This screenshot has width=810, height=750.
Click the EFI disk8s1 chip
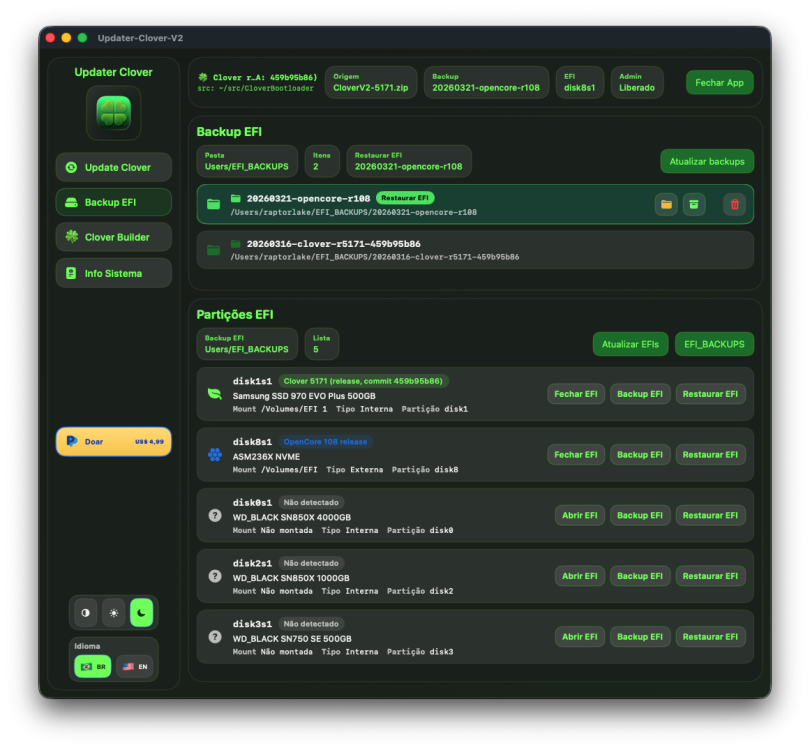[580, 83]
